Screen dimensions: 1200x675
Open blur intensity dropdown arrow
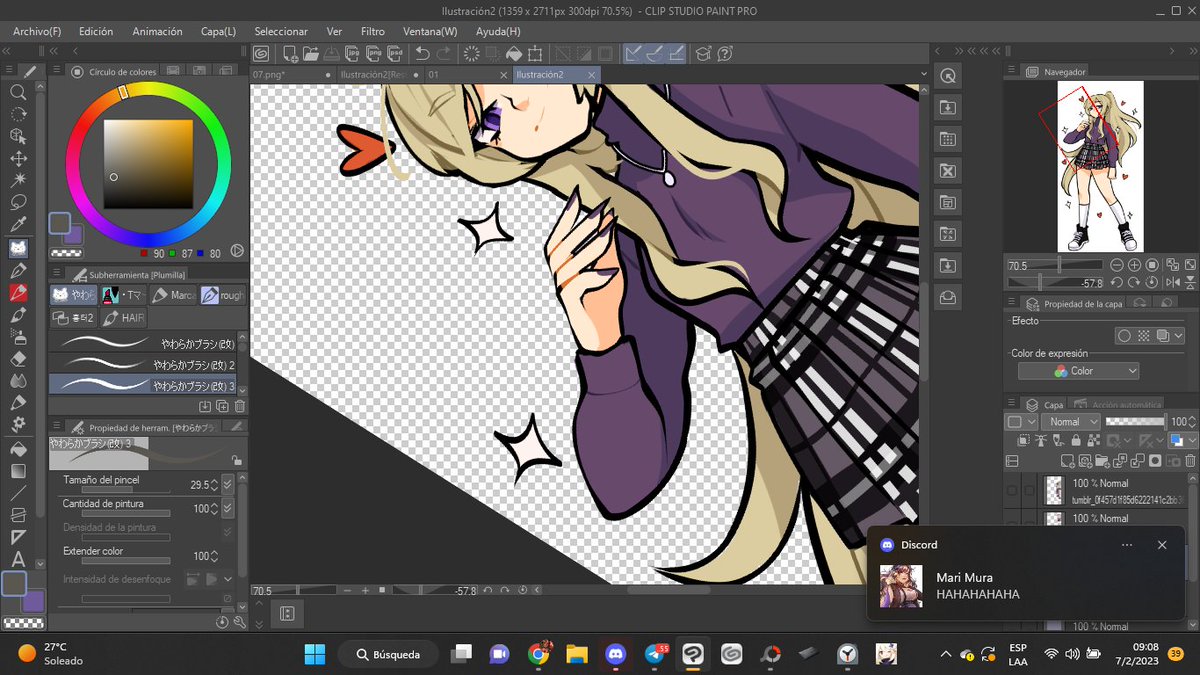(228, 579)
